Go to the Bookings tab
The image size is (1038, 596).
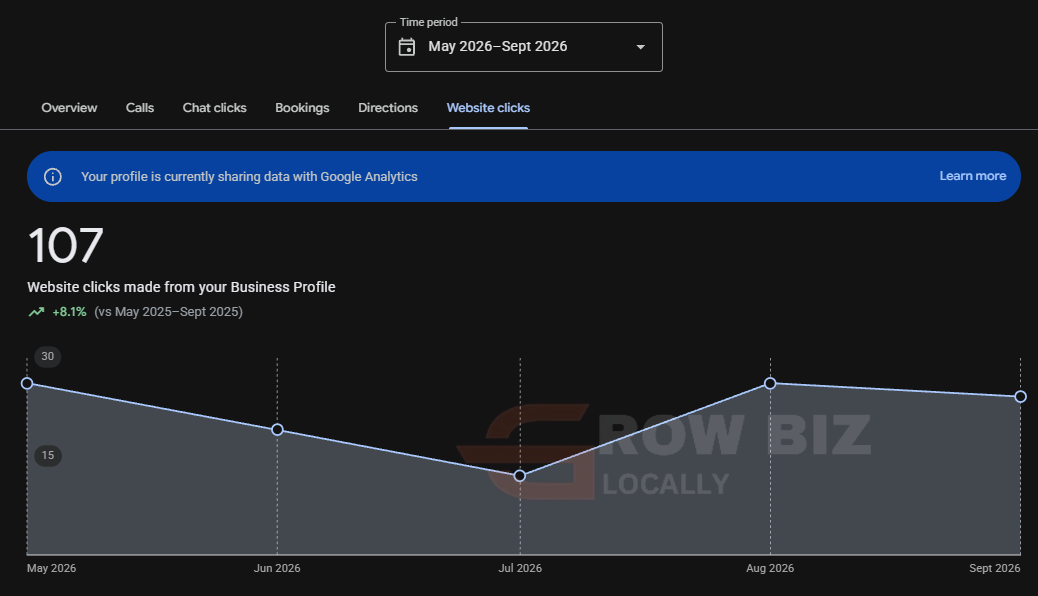pyautogui.click(x=302, y=108)
